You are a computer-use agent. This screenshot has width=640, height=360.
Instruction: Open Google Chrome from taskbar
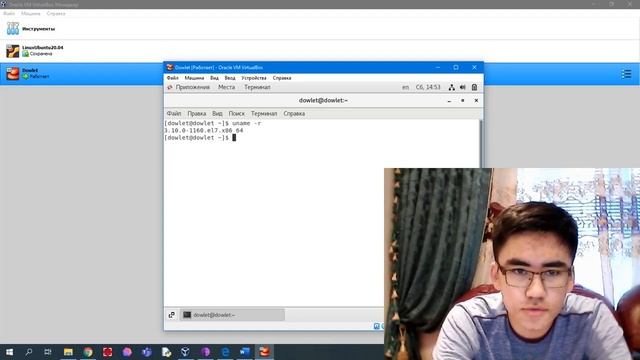click(88, 352)
